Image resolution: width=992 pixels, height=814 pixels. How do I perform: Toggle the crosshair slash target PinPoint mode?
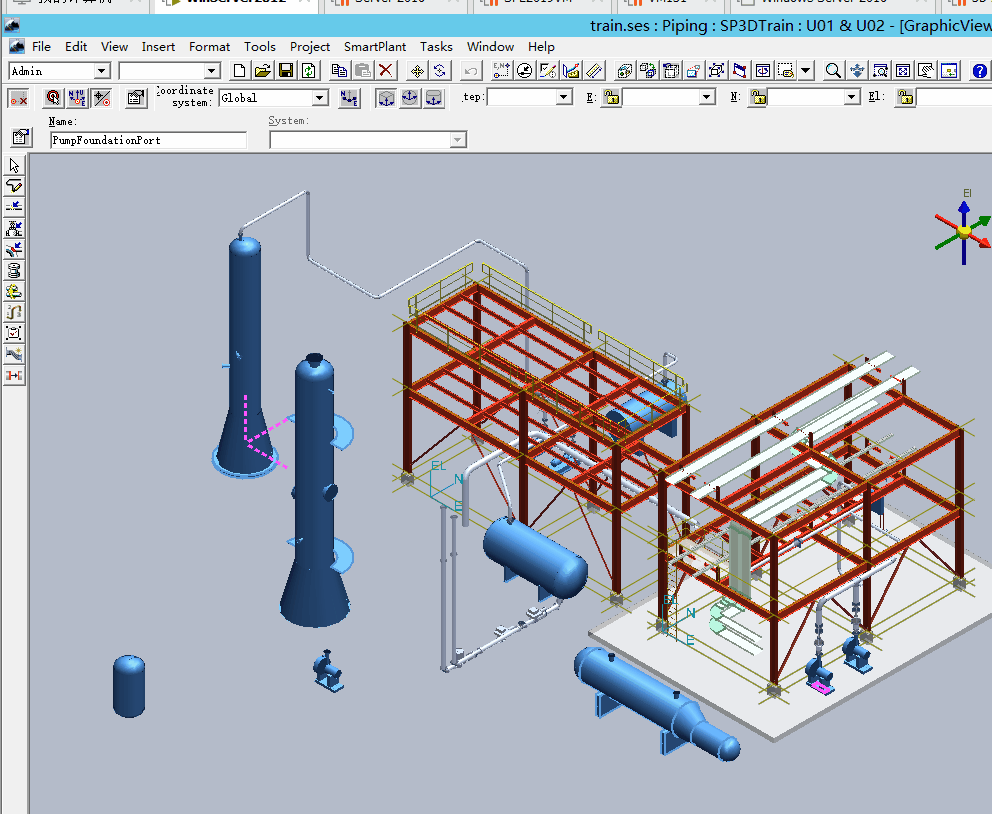pos(102,98)
